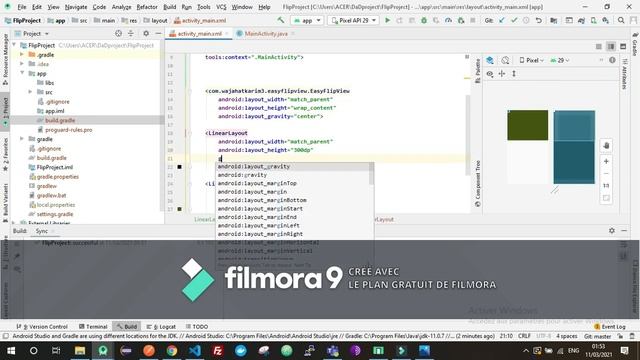Open the TODO tool window
Screen dimensions: 640x360
pyautogui.click(x=197, y=327)
